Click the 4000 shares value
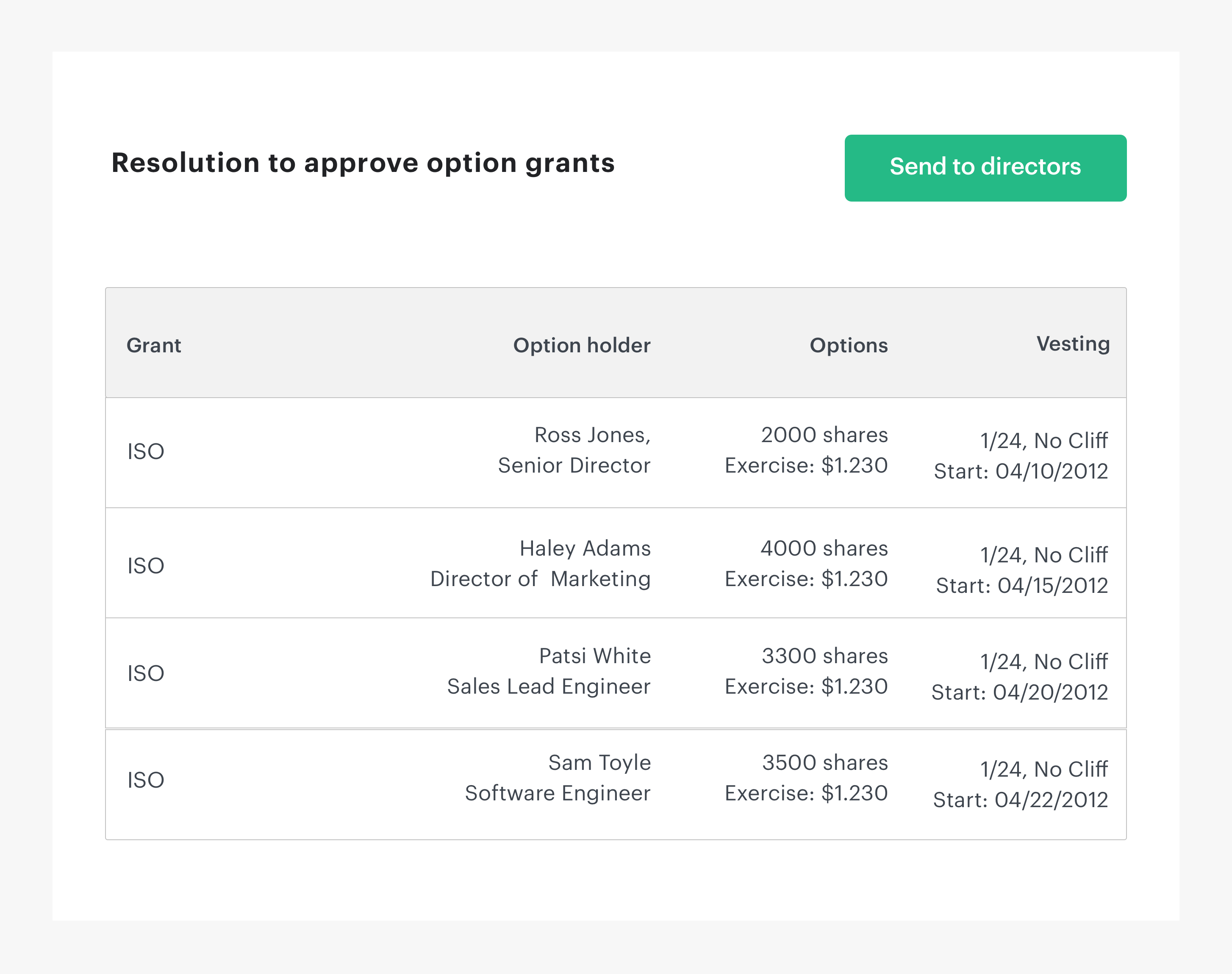Viewport: 1232px width, 974px height. click(824, 548)
